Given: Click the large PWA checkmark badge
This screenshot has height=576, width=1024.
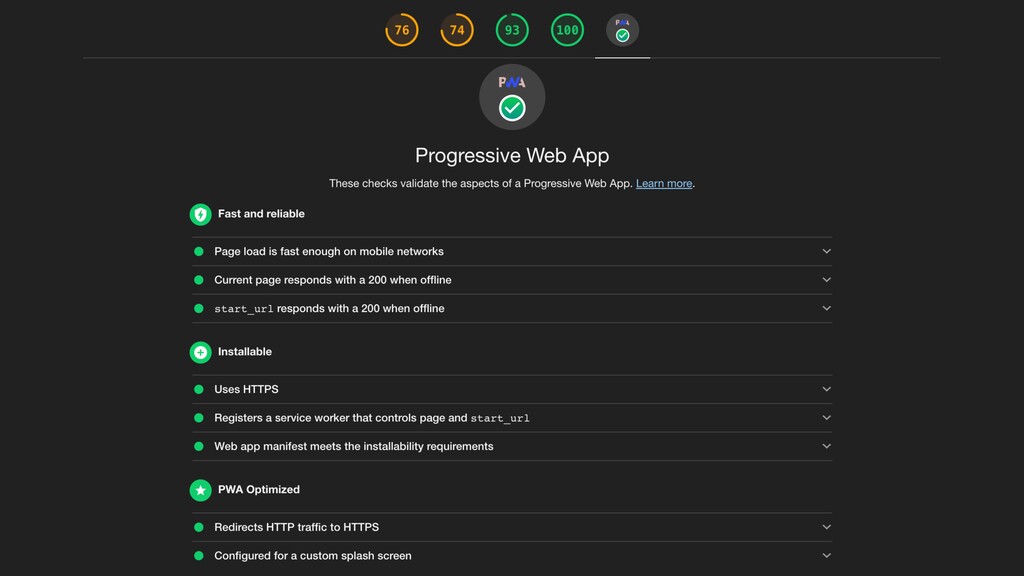Looking at the screenshot, I should pos(512,97).
